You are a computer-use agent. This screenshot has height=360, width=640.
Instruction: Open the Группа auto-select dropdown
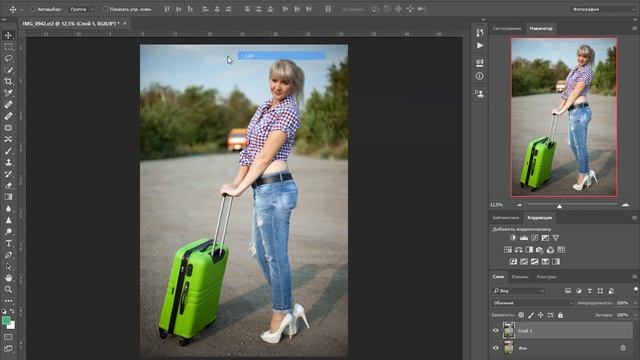tap(81, 9)
